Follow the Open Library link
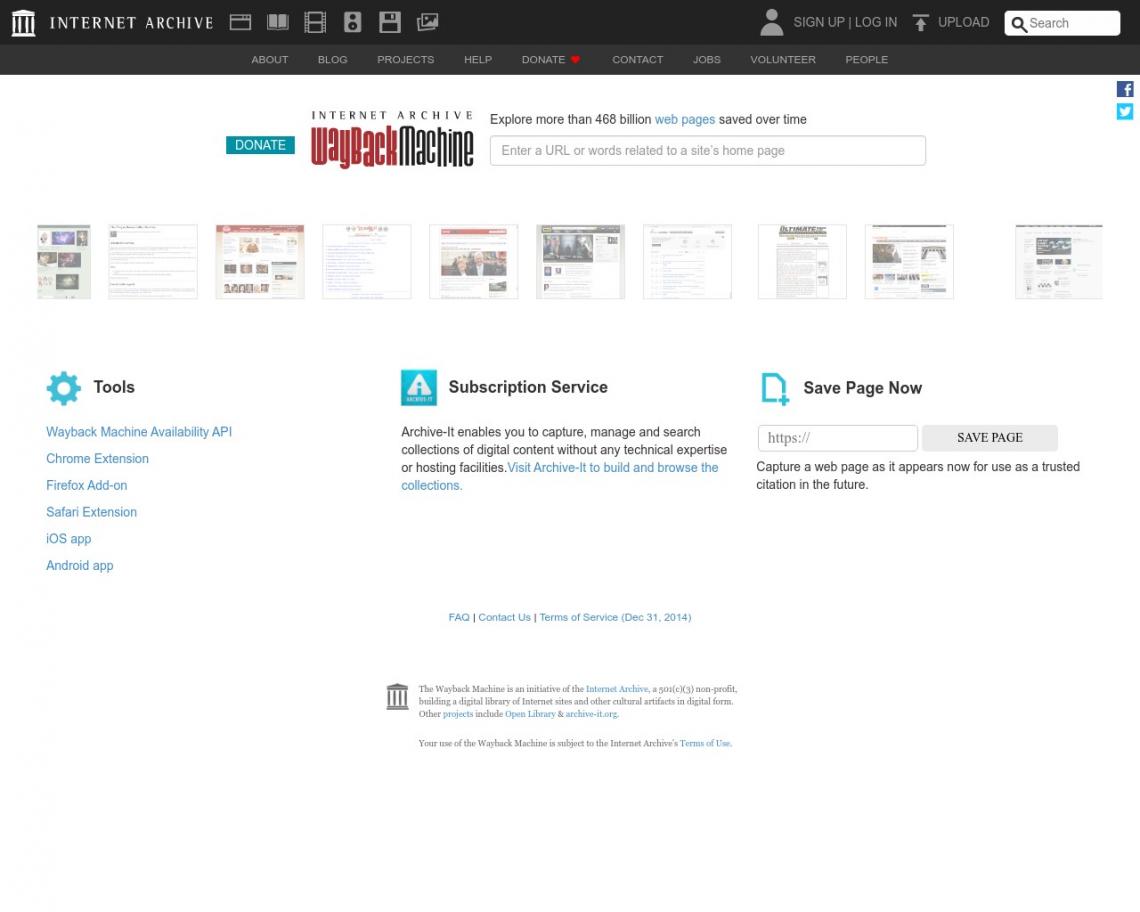1140x912 pixels. click(x=530, y=714)
